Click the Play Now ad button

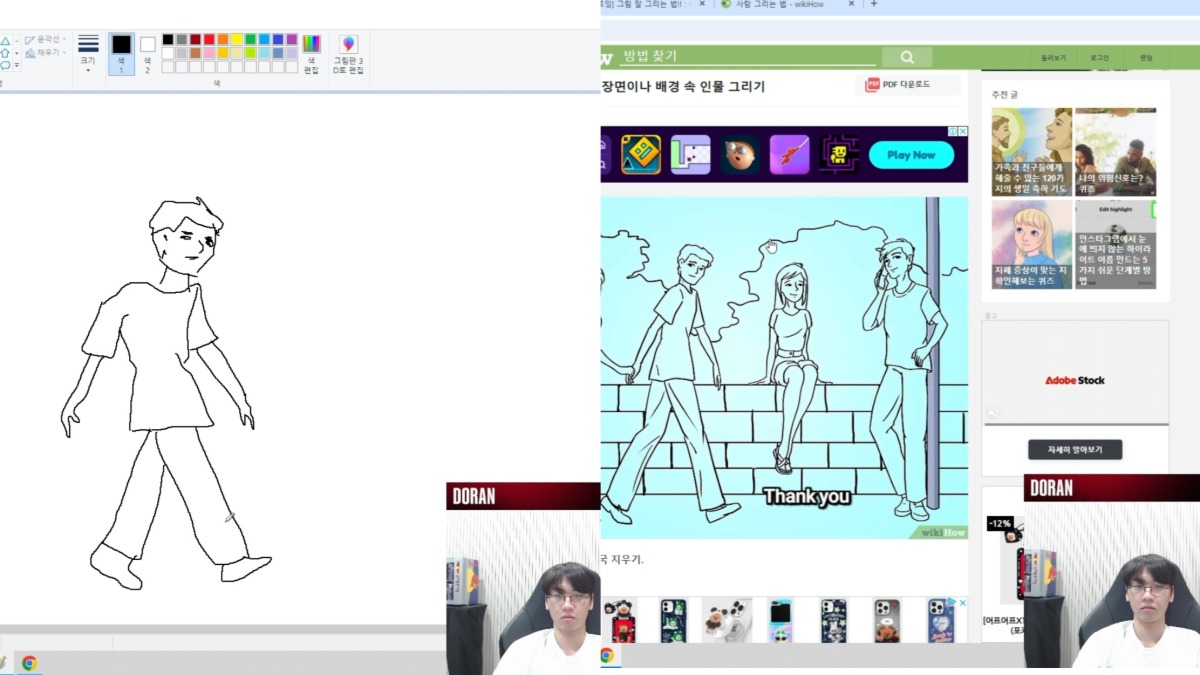pyautogui.click(x=910, y=155)
